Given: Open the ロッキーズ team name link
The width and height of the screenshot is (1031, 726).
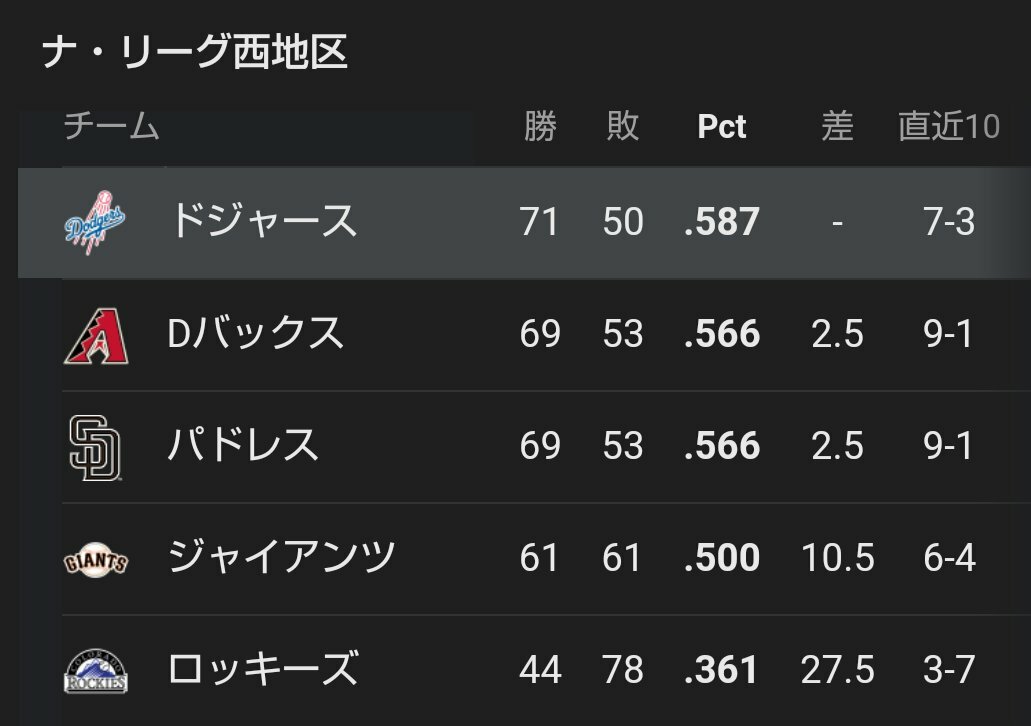Looking at the screenshot, I should coord(264,669).
